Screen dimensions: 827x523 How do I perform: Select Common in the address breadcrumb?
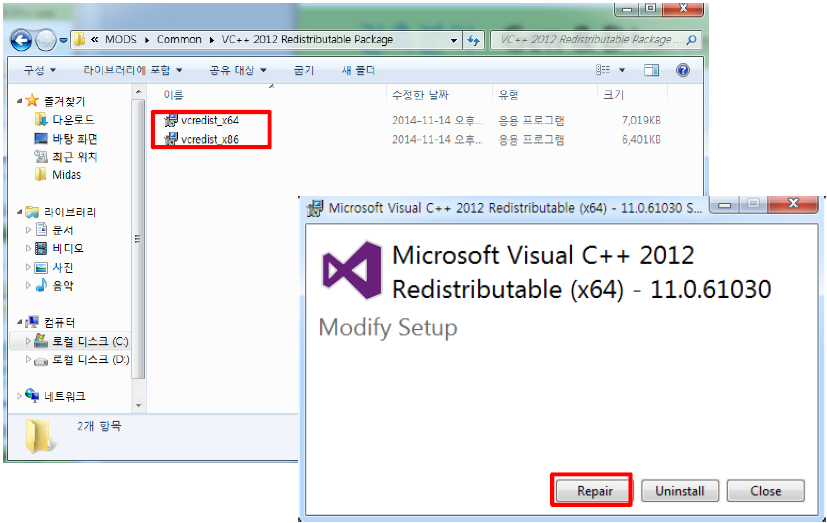179,40
